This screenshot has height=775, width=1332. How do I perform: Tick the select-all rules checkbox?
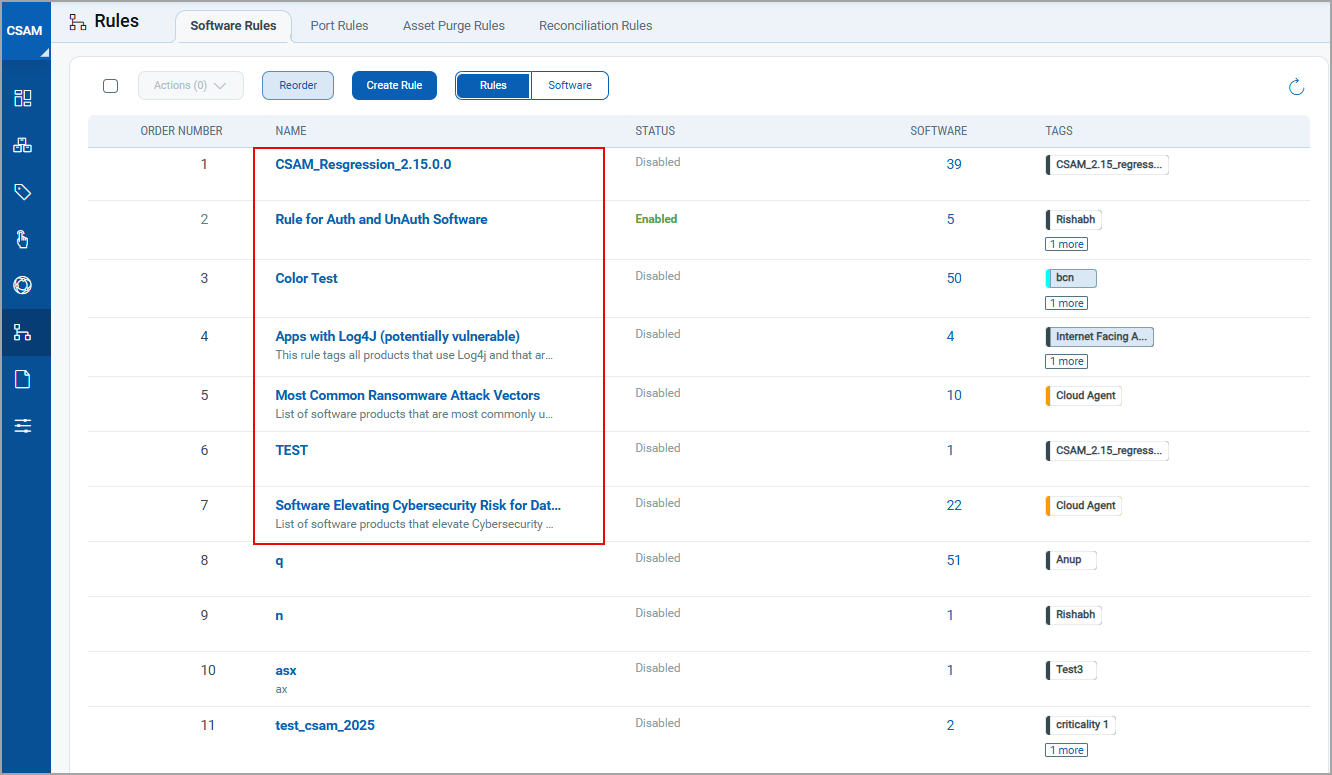[111, 86]
